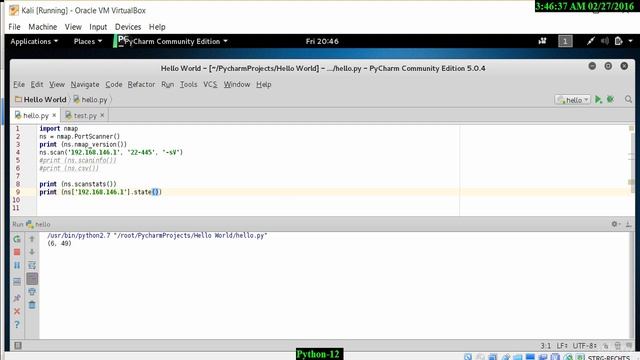
Task: Click the Fri 20:46 clock
Action: pyautogui.click(x=322, y=41)
